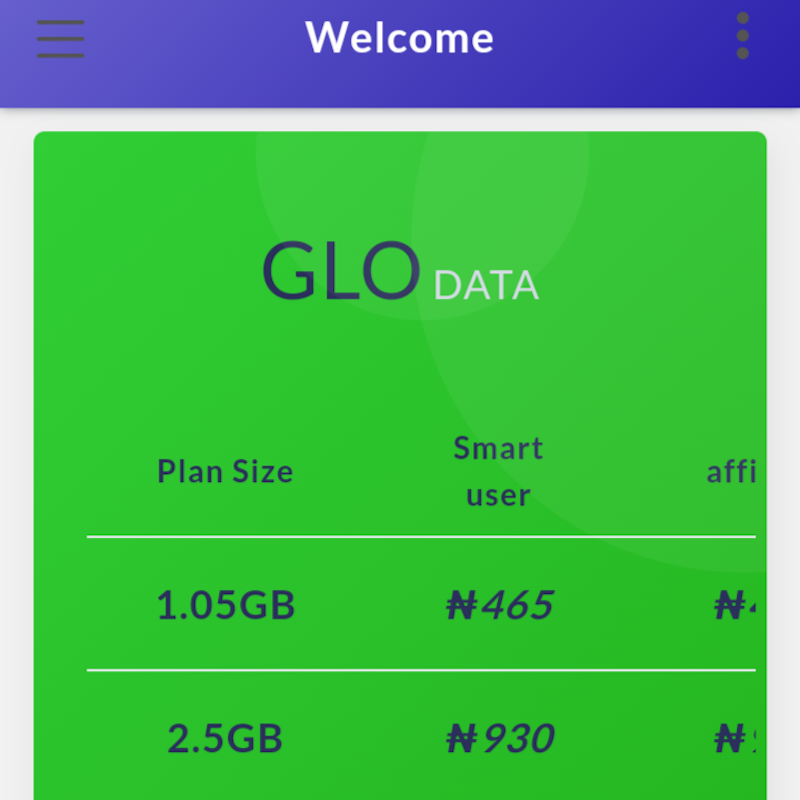Screen dimensions: 800x800
Task: Open the three-dot overflow menu
Action: click(742, 36)
